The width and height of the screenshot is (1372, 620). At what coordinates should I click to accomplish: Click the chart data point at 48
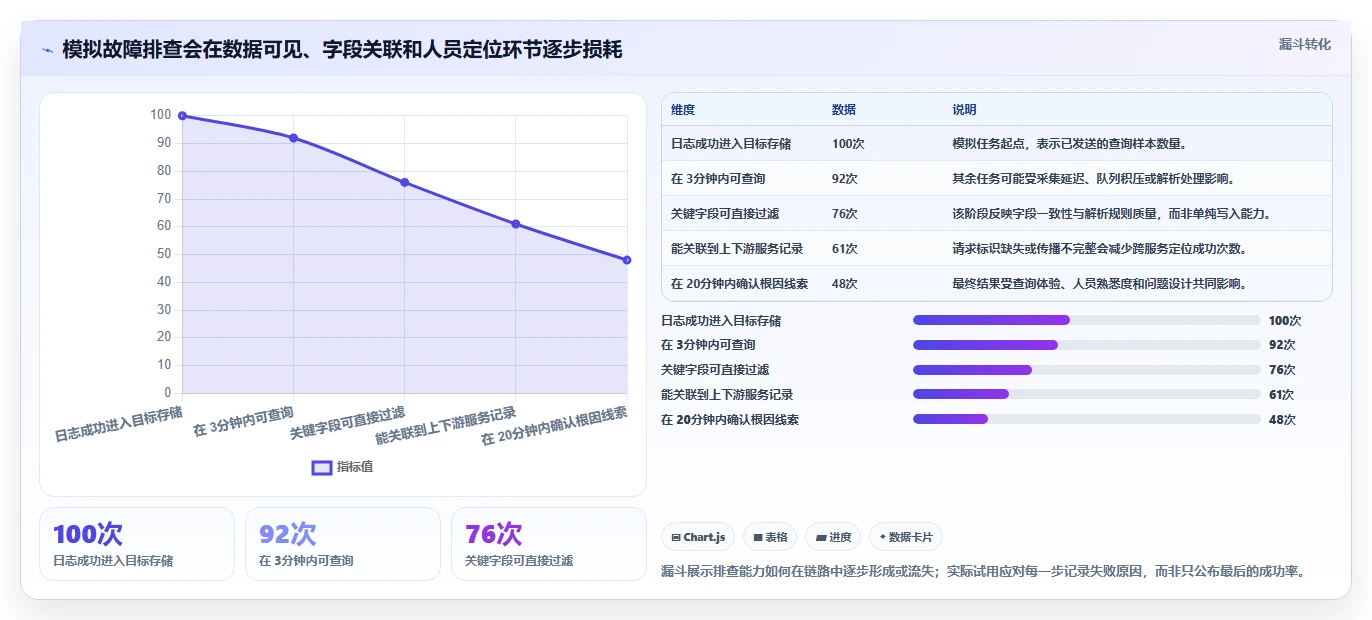tap(627, 260)
